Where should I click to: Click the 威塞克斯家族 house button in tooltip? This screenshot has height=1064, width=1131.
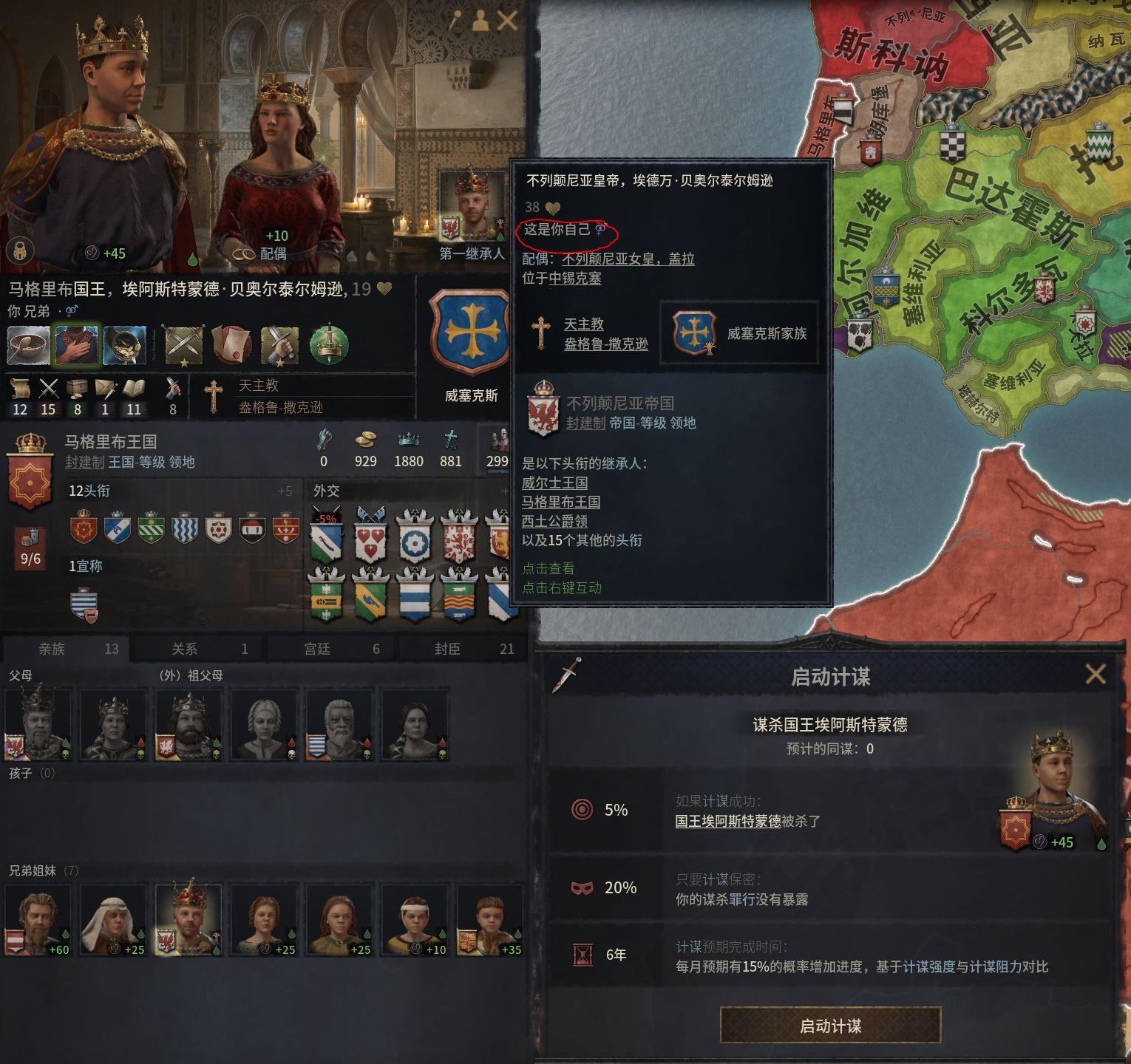pos(739,333)
